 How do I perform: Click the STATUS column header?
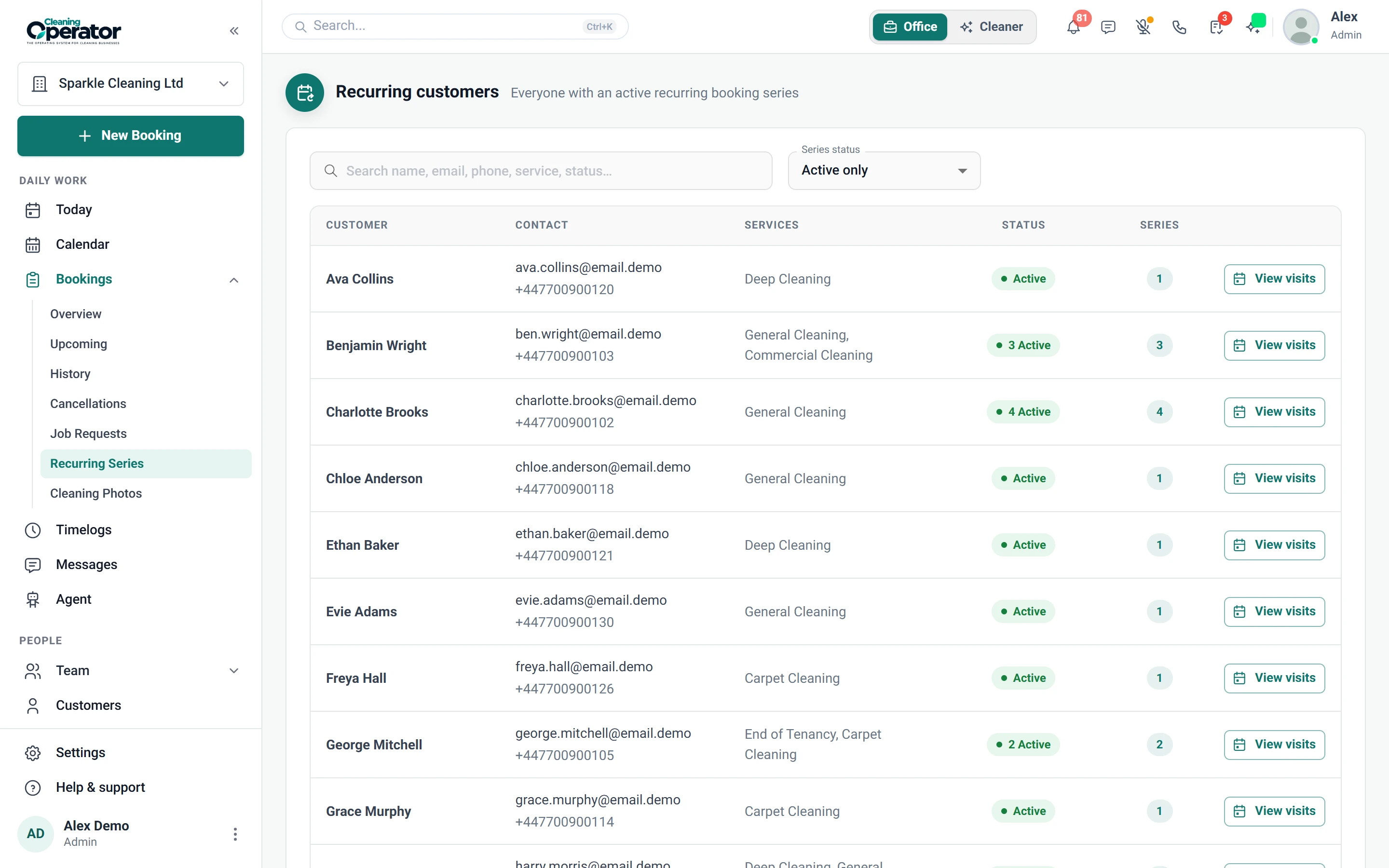coord(1023,225)
